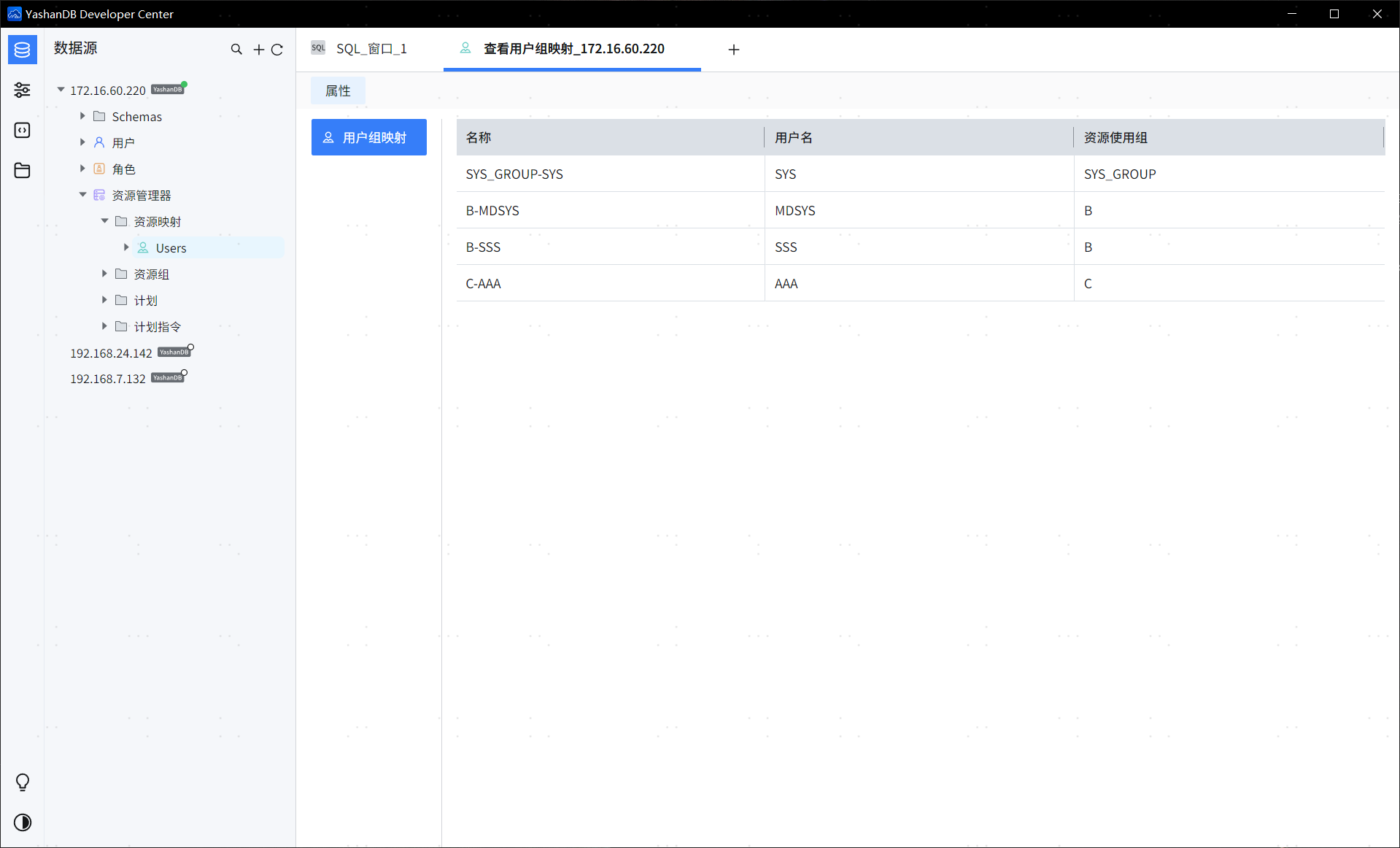Expand the Schemas folder

pyautogui.click(x=82, y=116)
